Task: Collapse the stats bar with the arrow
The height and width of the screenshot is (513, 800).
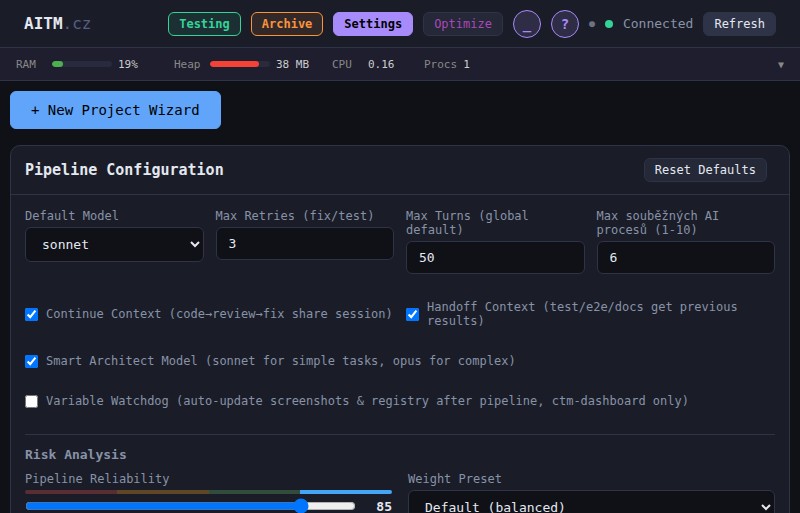Action: coord(781,65)
